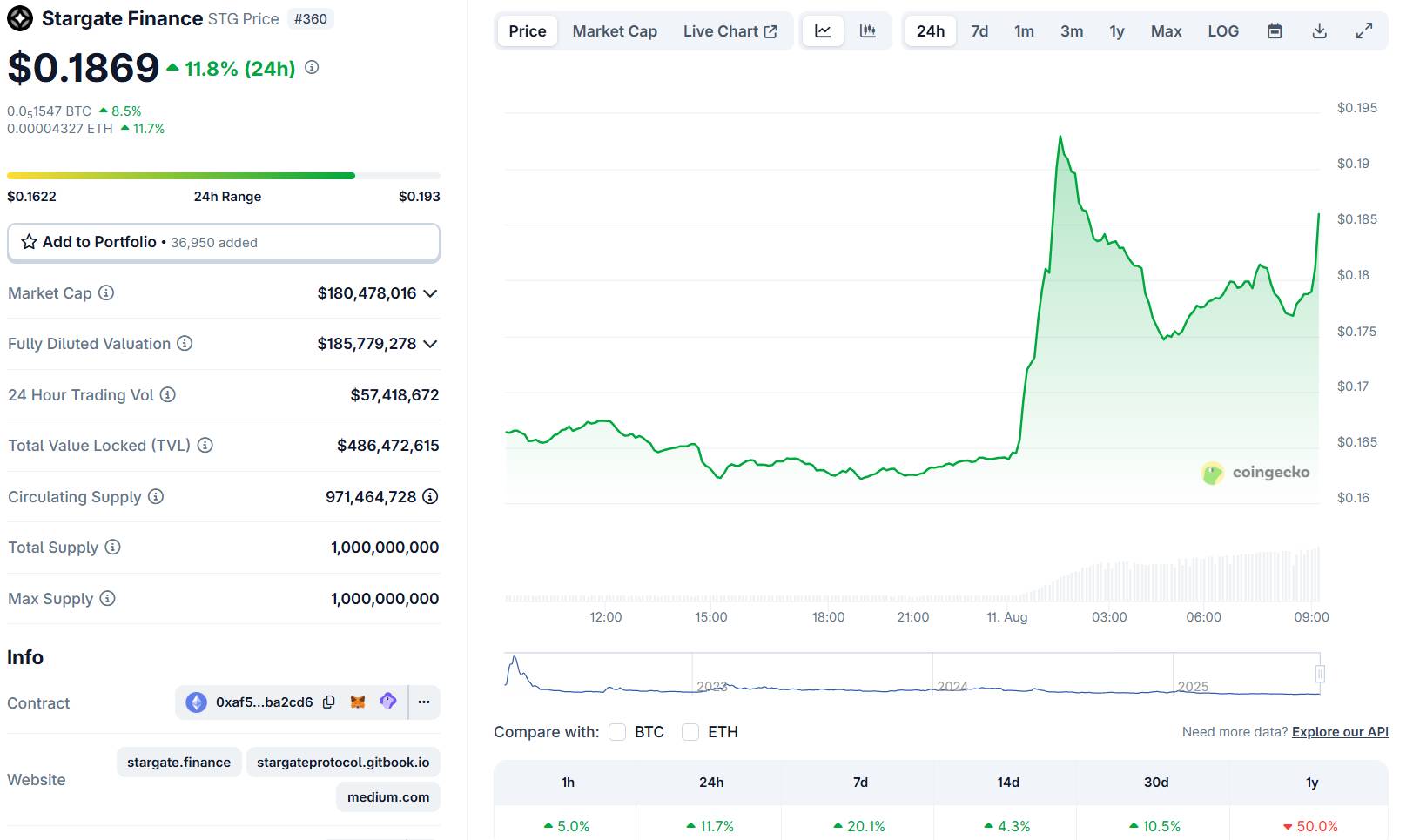Click the $57,418,672 trading volume value

coord(394,395)
